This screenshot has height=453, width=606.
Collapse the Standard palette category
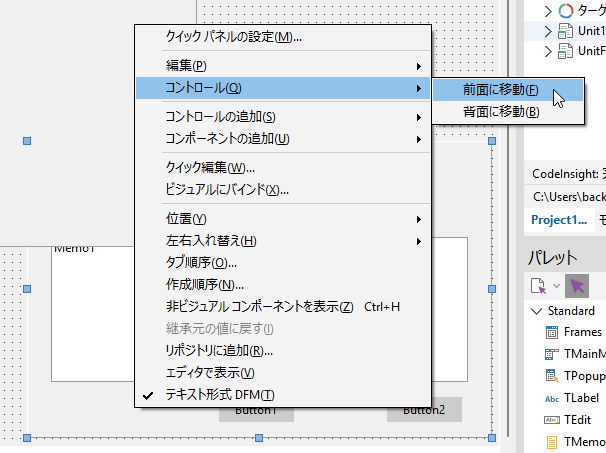535,311
